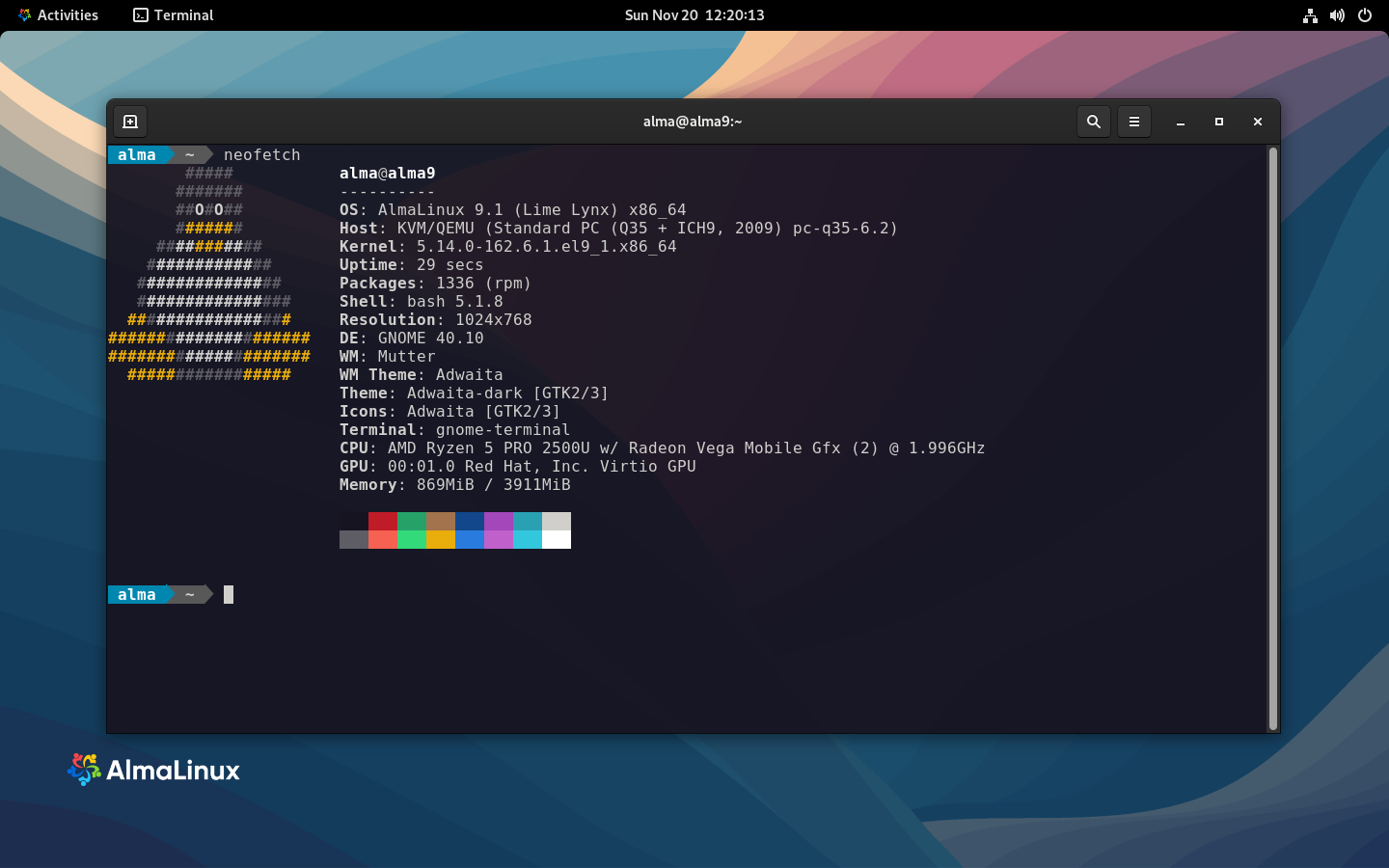Click the GPU Red Hat Virtio line

pos(518,467)
